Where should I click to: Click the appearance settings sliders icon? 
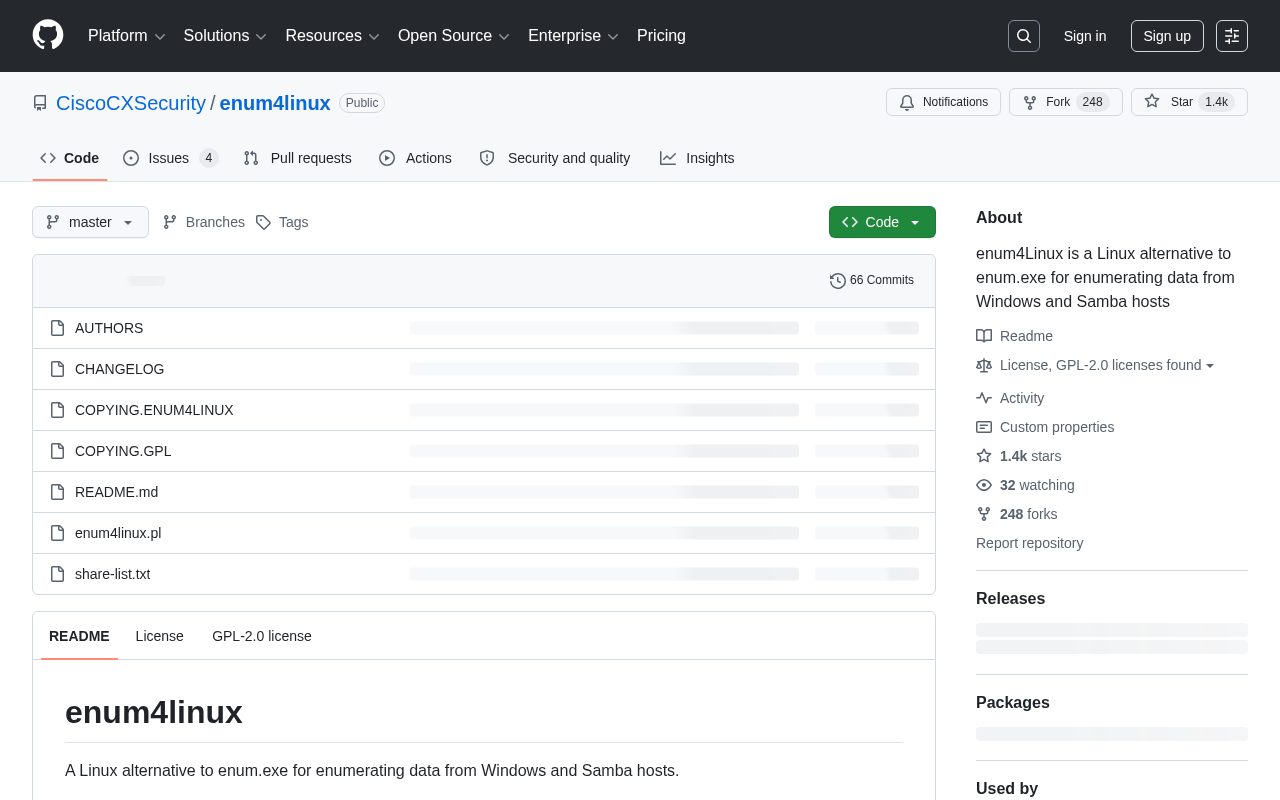click(x=1232, y=36)
